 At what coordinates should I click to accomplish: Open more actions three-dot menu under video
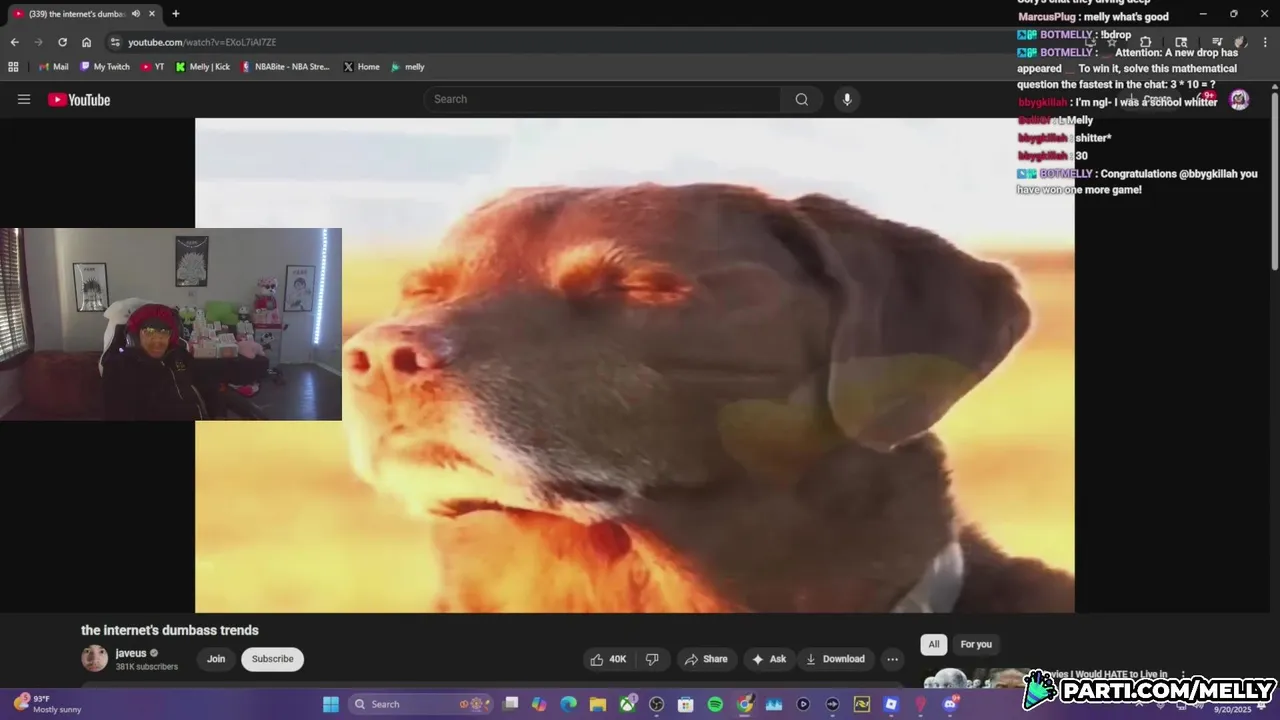892,659
